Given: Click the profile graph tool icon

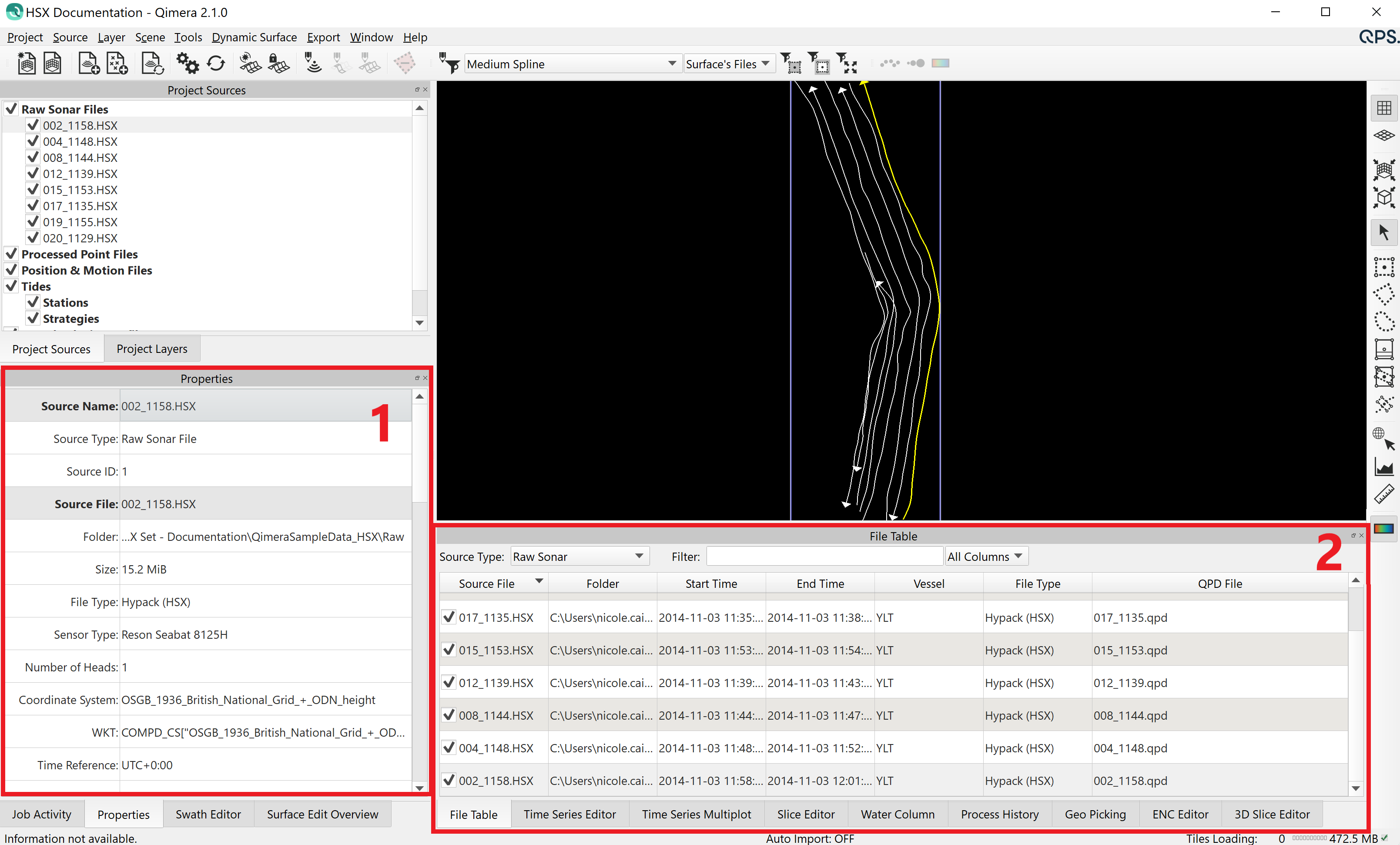Looking at the screenshot, I should (x=1383, y=466).
